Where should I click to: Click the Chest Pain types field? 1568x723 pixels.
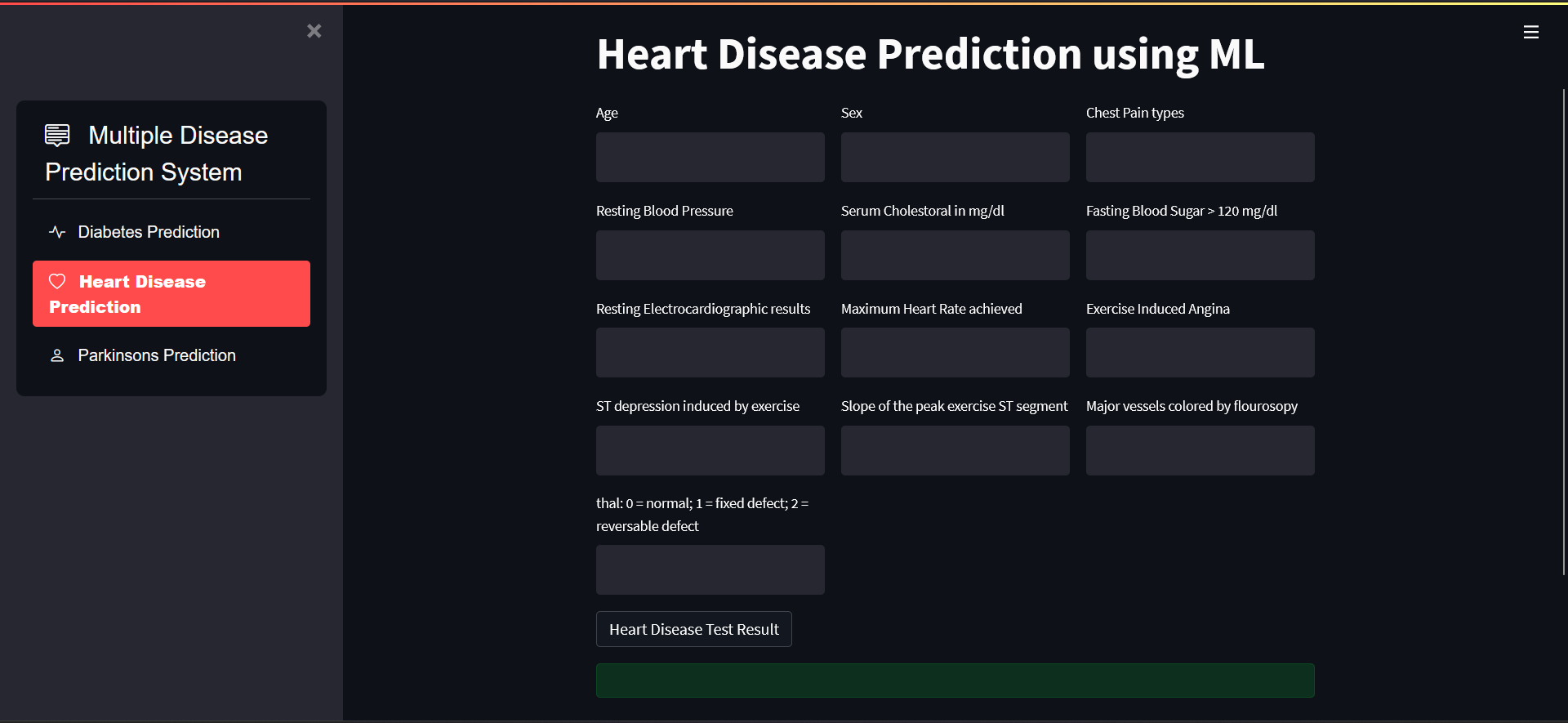[1200, 157]
